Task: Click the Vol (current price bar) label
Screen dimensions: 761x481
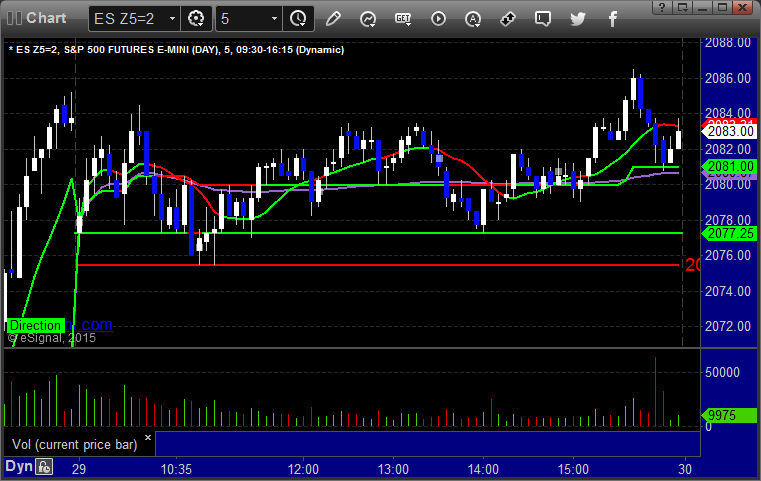Action: [75, 445]
